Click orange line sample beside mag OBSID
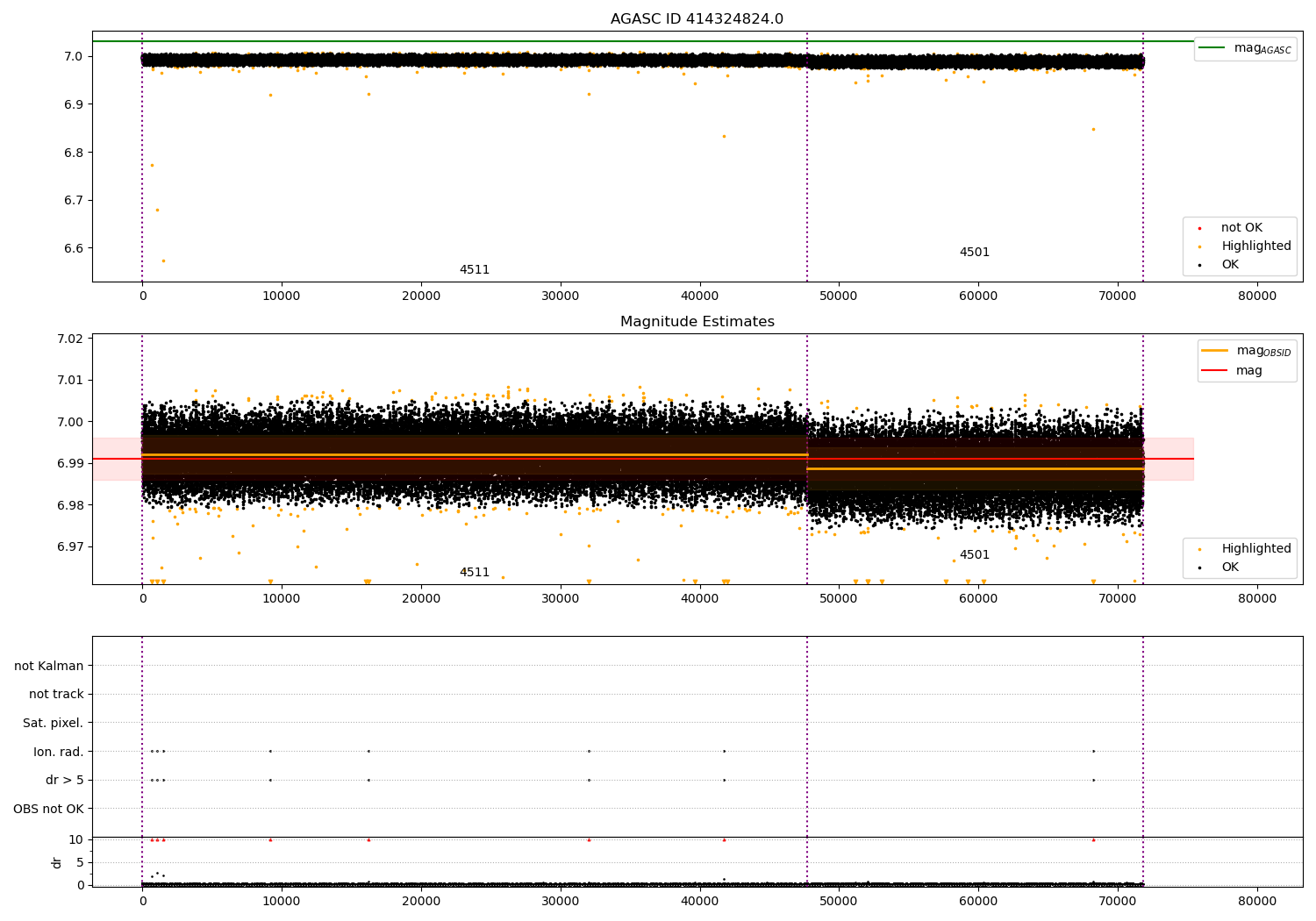 pos(1214,351)
